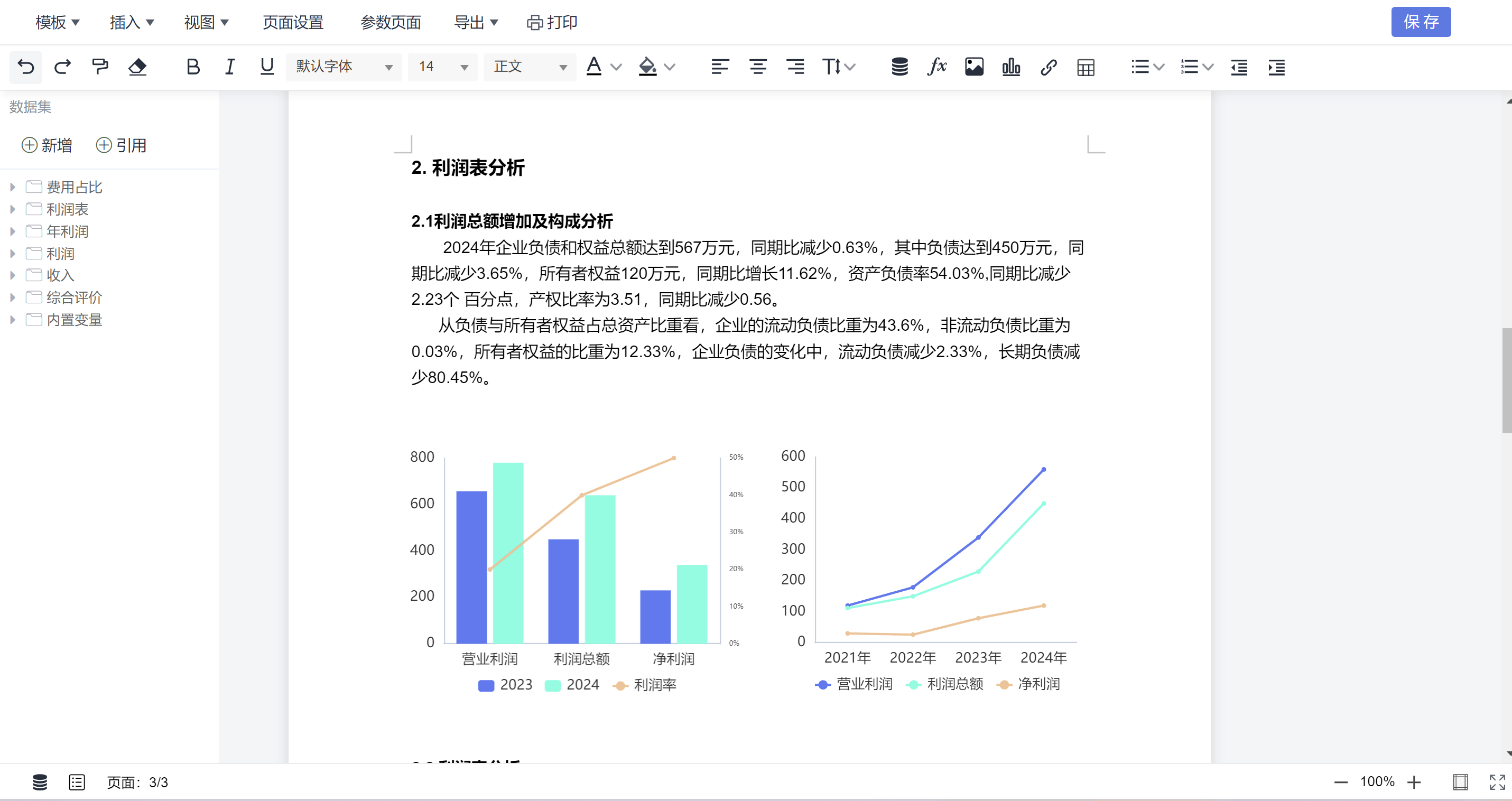Insert a formula with fx icon
This screenshot has height=801, width=1512.
(x=937, y=67)
